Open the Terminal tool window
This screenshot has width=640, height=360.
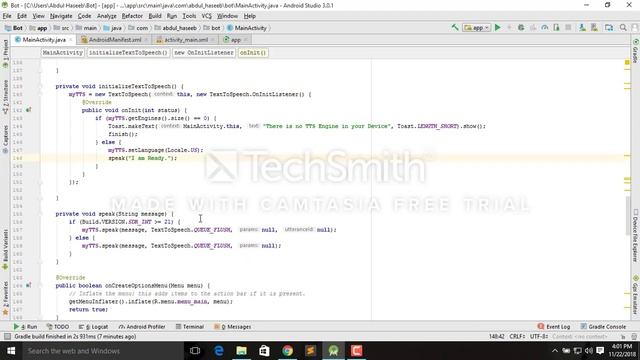[x=190, y=327]
